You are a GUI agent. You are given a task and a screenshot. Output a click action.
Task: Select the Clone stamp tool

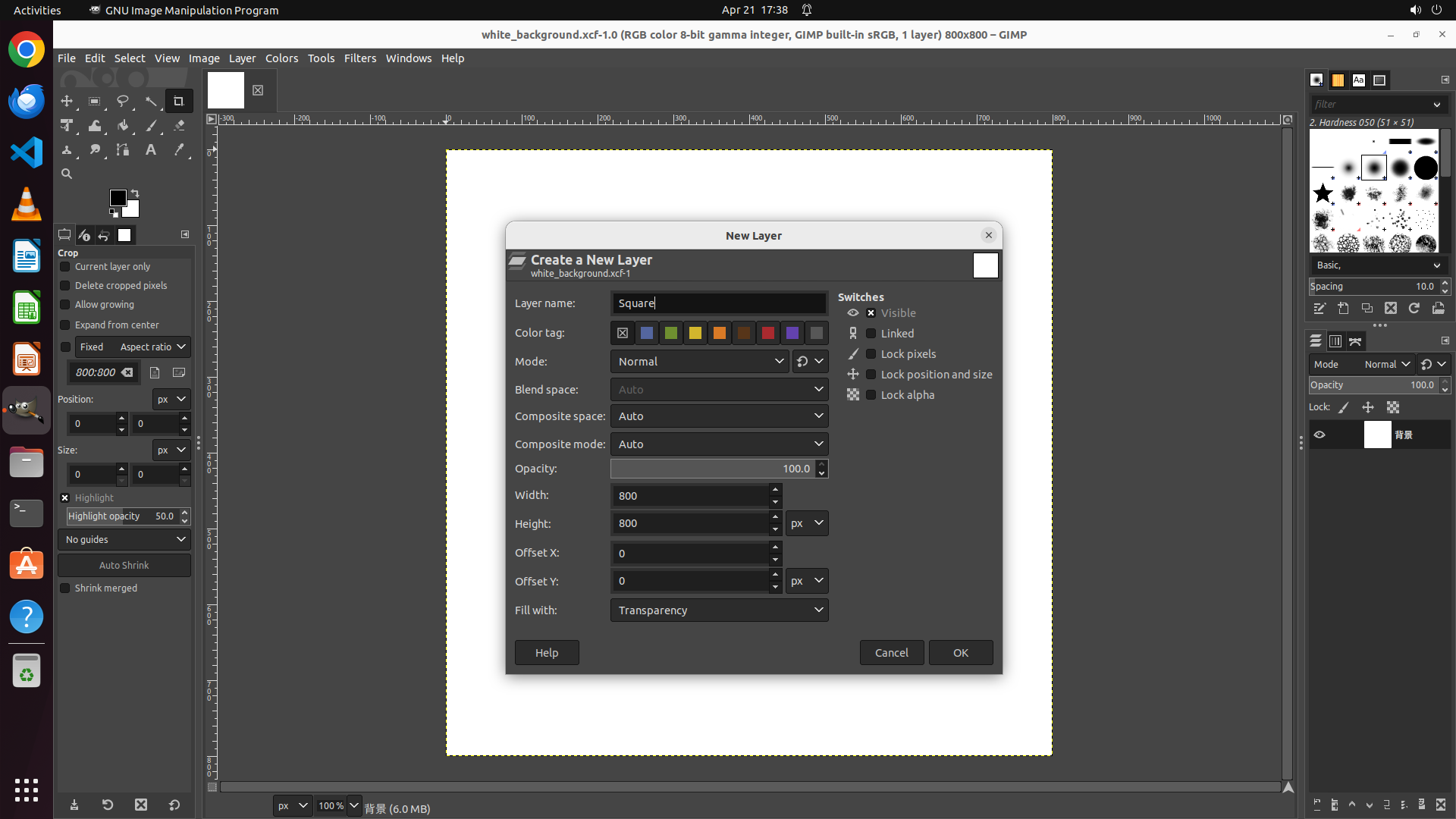pos(67,150)
